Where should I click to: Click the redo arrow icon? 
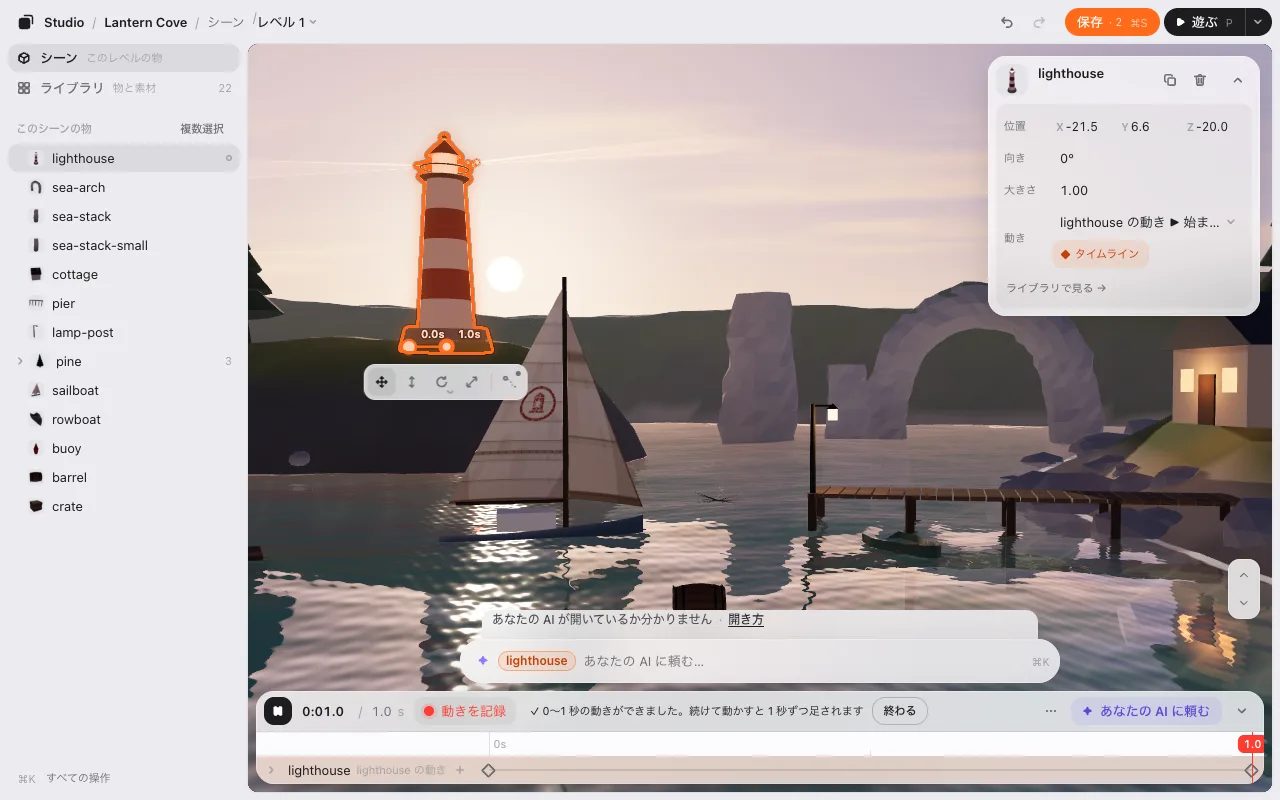[x=1039, y=22]
